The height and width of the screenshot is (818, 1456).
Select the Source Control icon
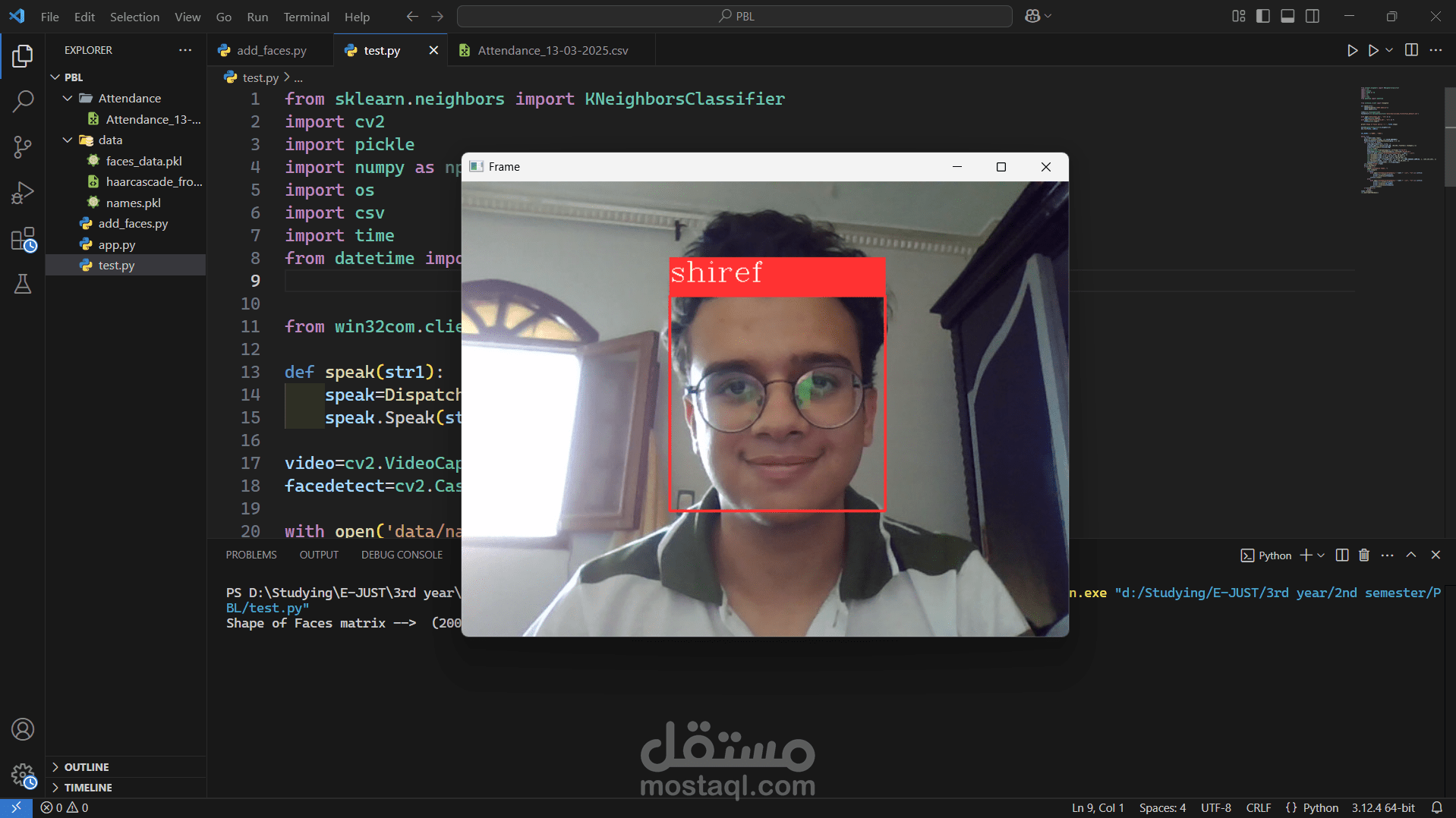[23, 146]
